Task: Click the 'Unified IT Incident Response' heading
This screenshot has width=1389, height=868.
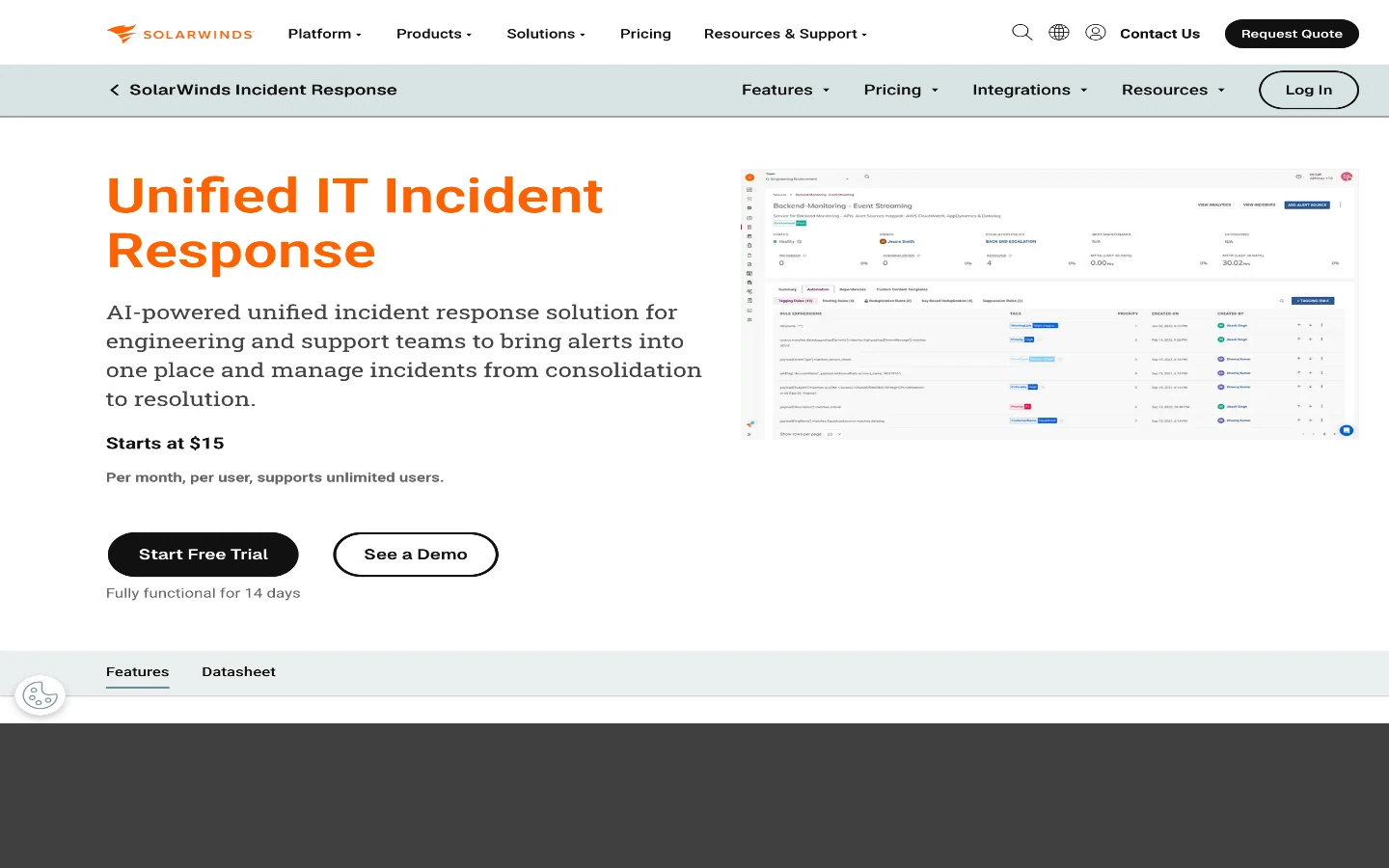Action: (x=355, y=223)
